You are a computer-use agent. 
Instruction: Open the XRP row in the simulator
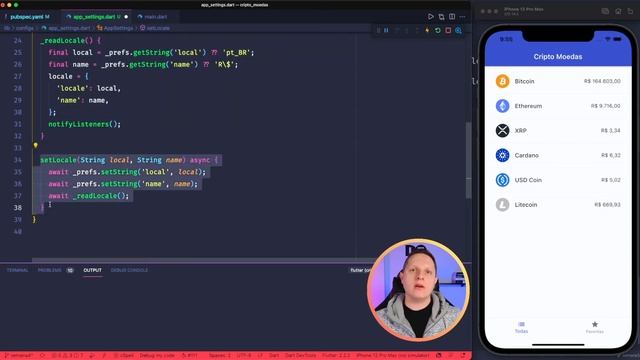click(x=558, y=131)
